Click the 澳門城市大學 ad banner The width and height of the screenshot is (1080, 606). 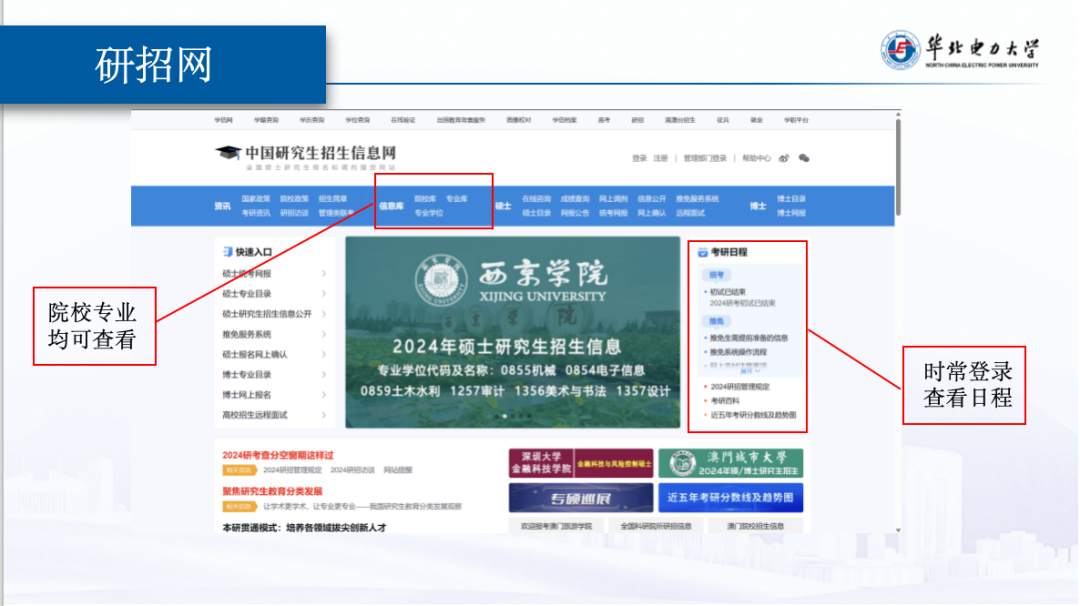pyautogui.click(x=731, y=463)
